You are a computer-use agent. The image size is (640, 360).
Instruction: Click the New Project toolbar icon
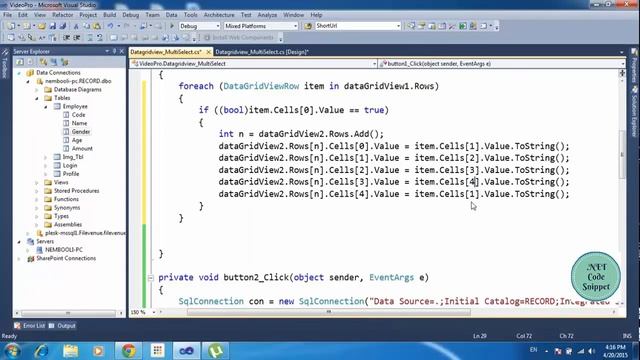point(11,26)
